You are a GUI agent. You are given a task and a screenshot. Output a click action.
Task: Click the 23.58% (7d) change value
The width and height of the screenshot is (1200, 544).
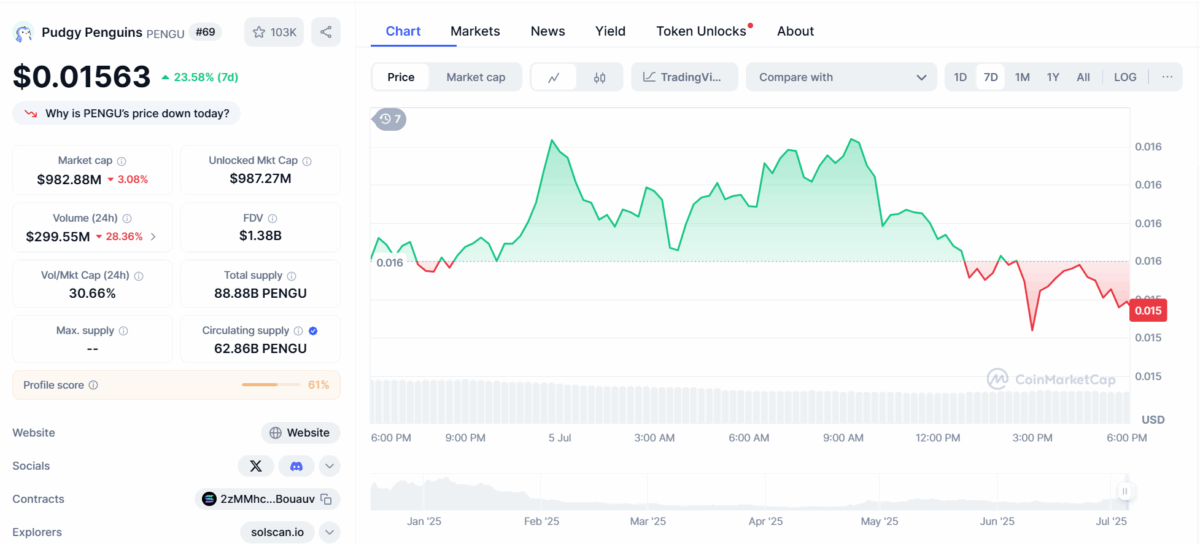[x=206, y=77]
